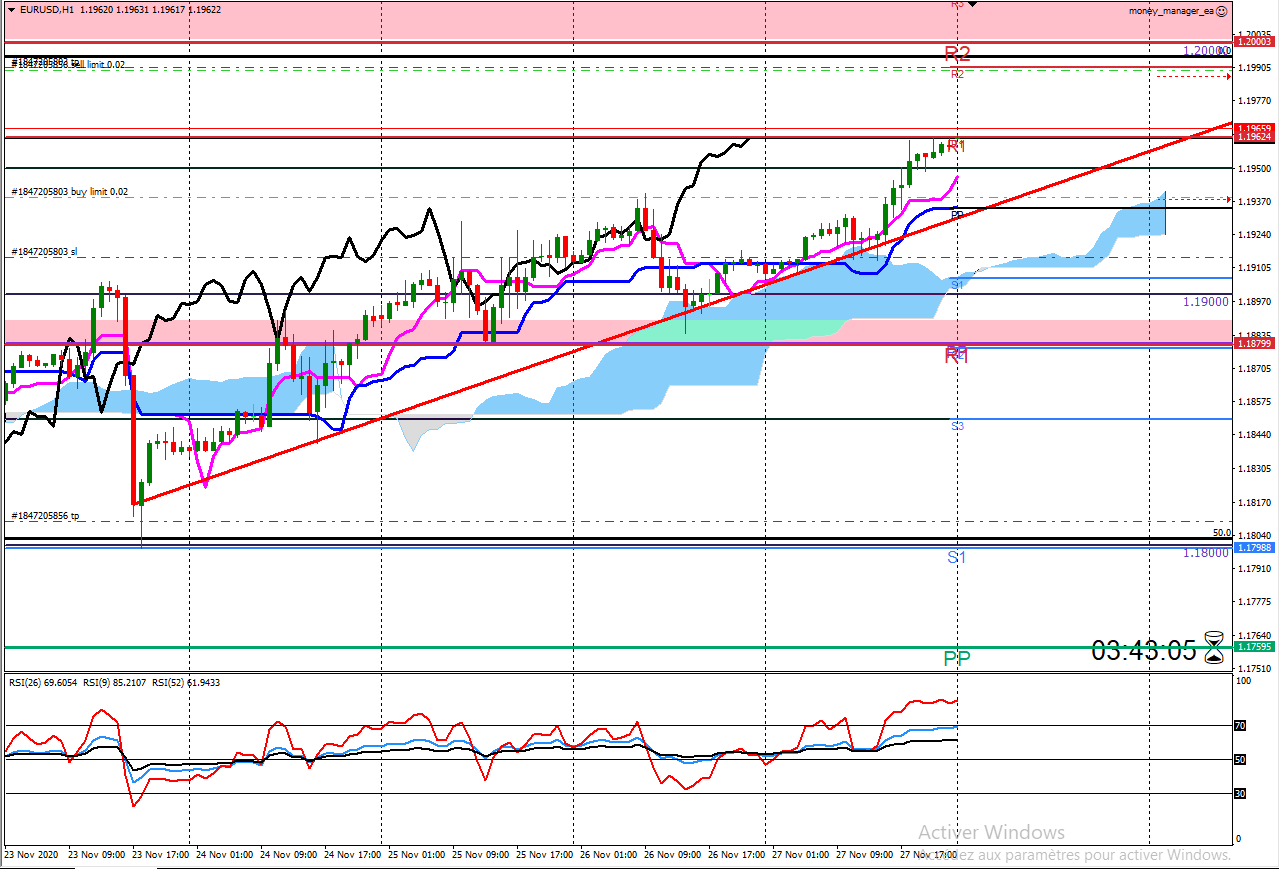
Task: Click the 03:43:05 candle countdown timer
Action: click(1144, 651)
